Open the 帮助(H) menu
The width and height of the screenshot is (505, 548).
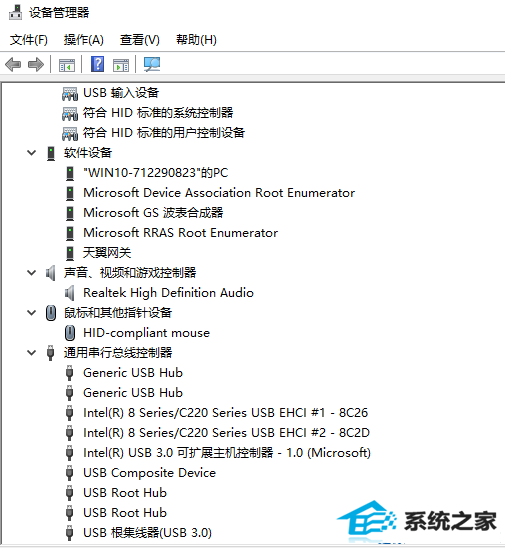coord(196,40)
